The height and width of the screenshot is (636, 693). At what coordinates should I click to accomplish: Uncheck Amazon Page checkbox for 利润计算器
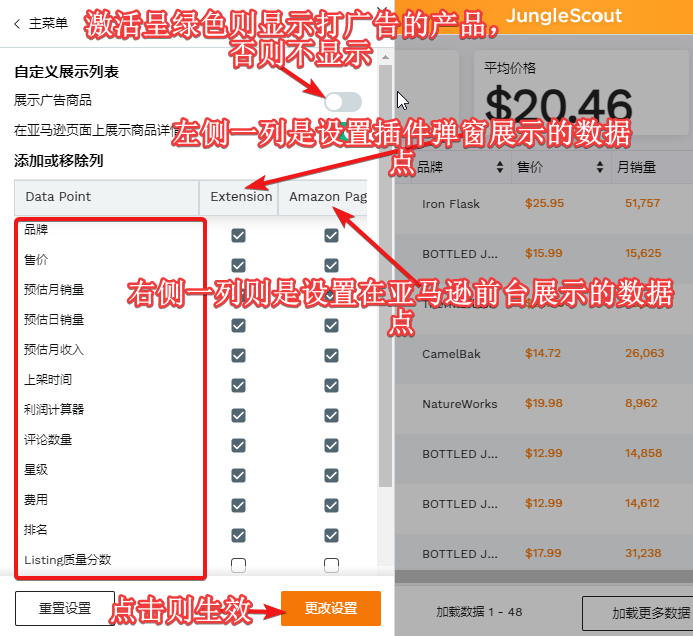(x=332, y=415)
